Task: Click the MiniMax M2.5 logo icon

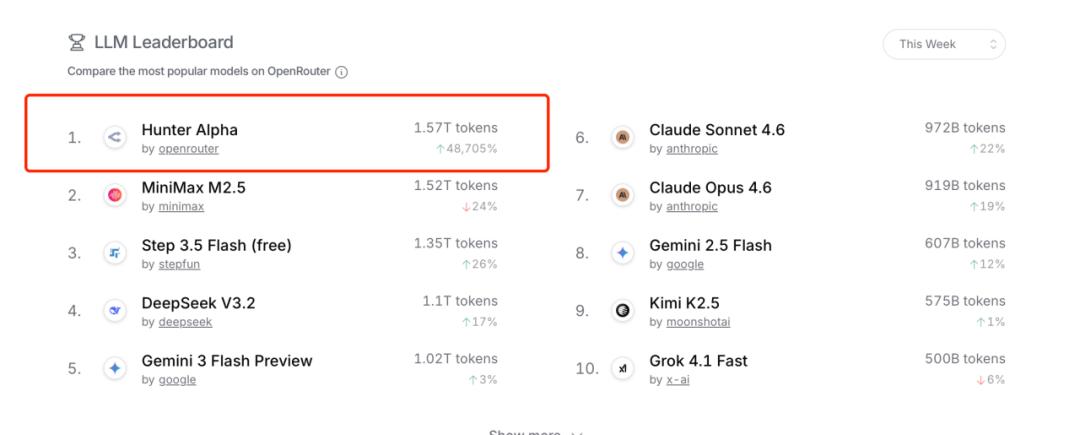Action: 114,196
